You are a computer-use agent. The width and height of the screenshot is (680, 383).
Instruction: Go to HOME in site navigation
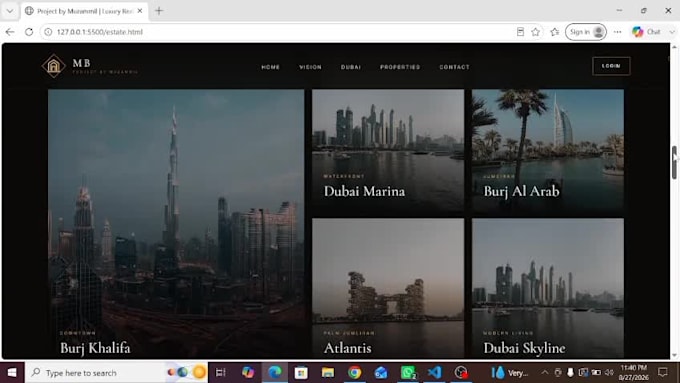(271, 67)
